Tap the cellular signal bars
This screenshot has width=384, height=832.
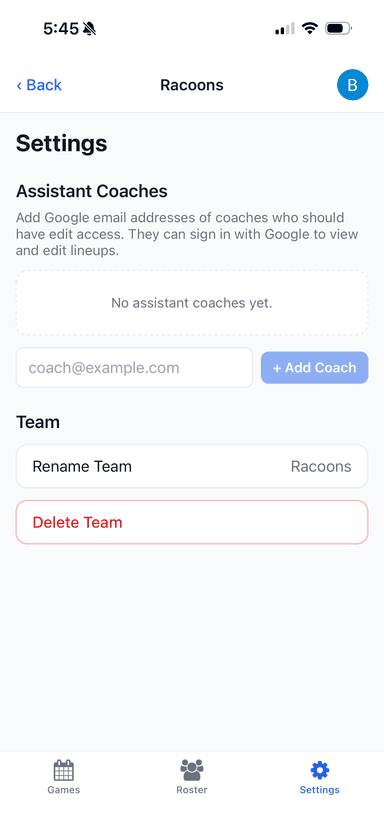[x=285, y=29]
